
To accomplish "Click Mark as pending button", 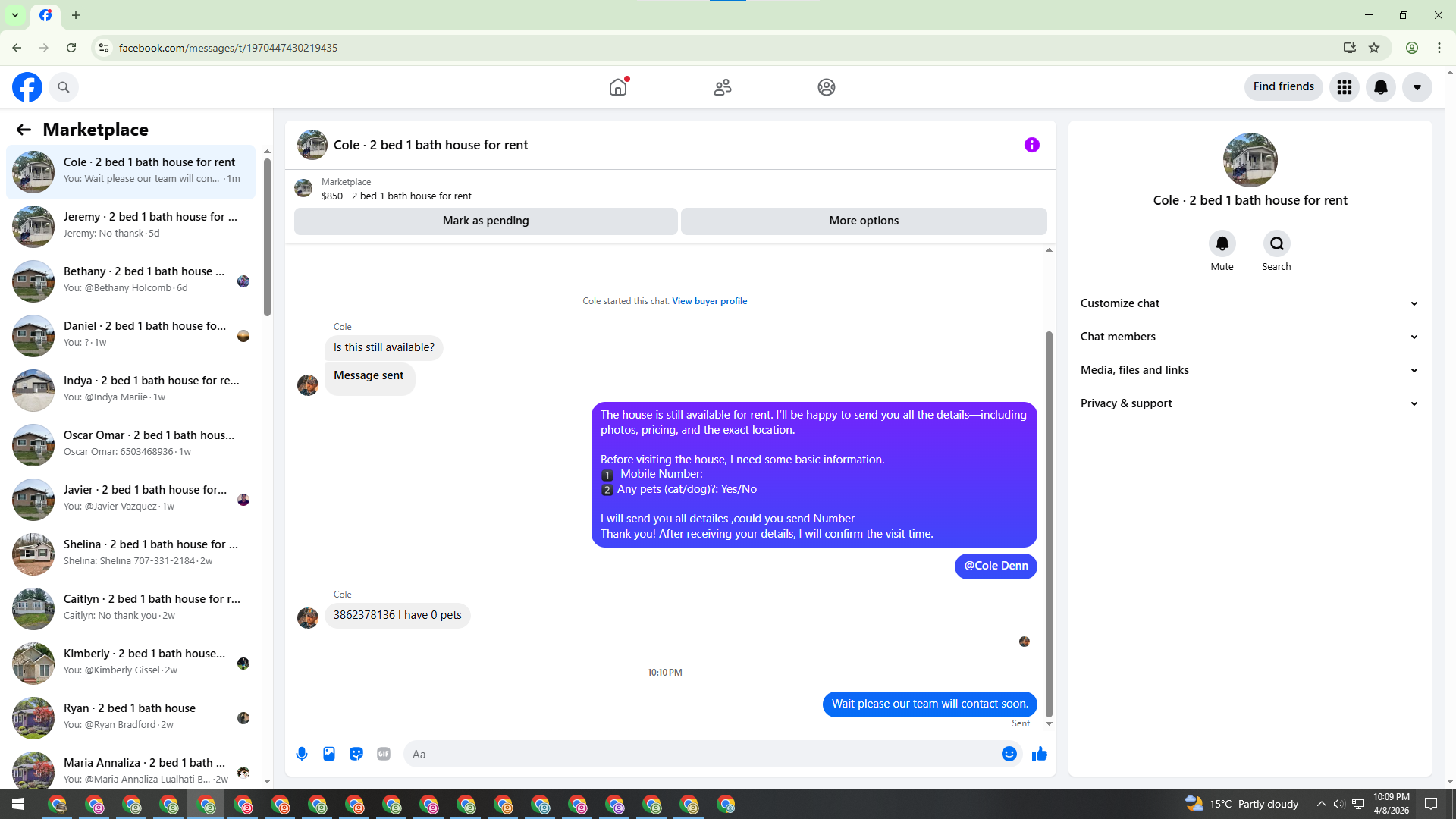I will 485,221.
